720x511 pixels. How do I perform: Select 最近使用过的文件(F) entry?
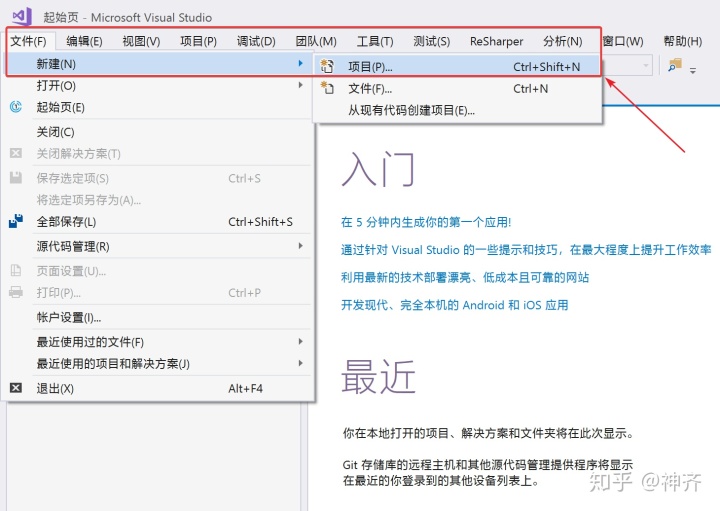pyautogui.click(x=158, y=342)
